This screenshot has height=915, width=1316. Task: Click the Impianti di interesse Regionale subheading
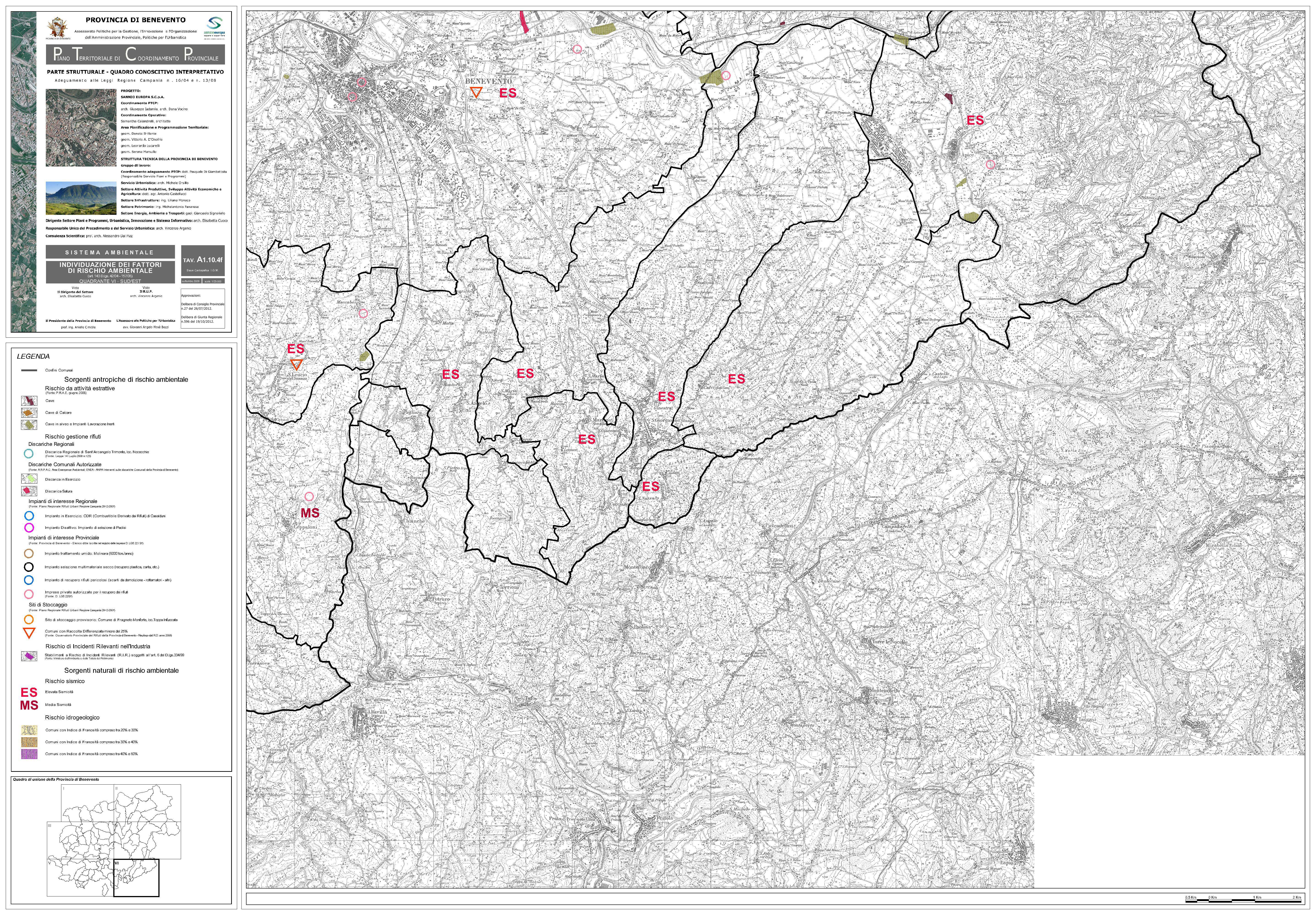[x=63, y=501]
